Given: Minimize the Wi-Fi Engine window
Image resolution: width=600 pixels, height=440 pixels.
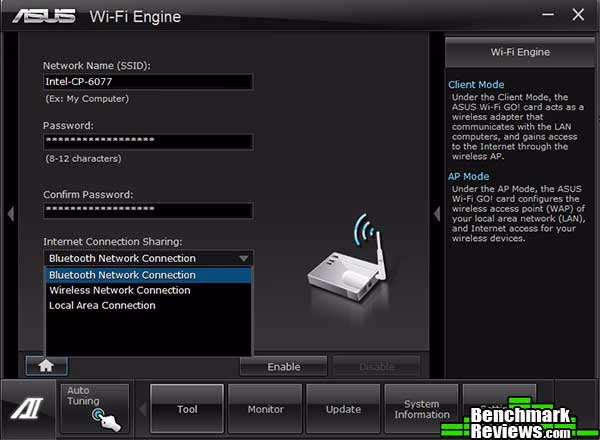Looking at the screenshot, I should pos(548,15).
